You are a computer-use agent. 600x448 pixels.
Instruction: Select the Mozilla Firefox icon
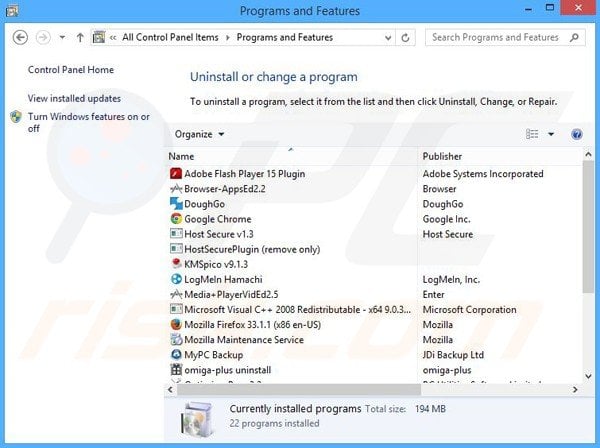click(x=176, y=324)
